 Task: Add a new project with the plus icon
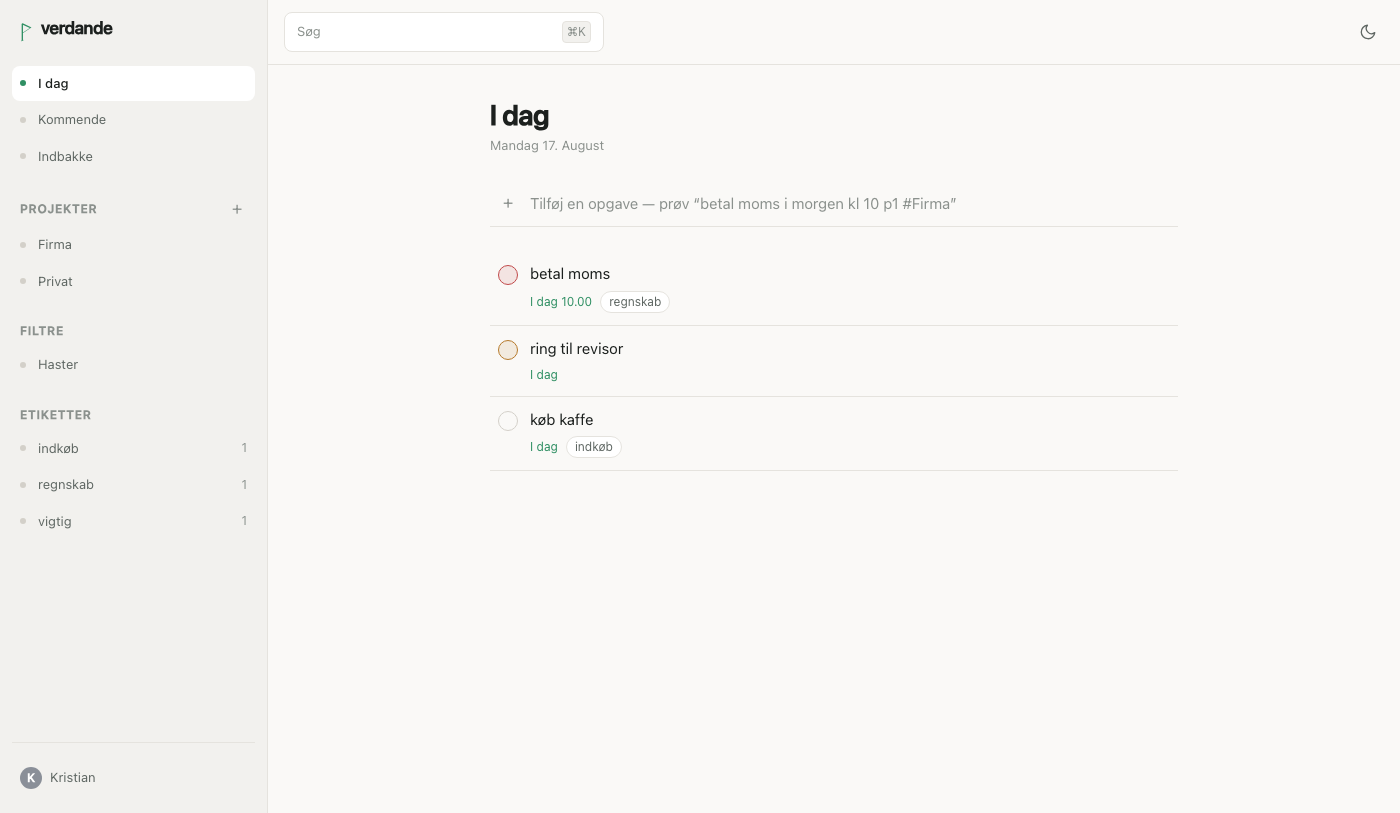coord(237,209)
